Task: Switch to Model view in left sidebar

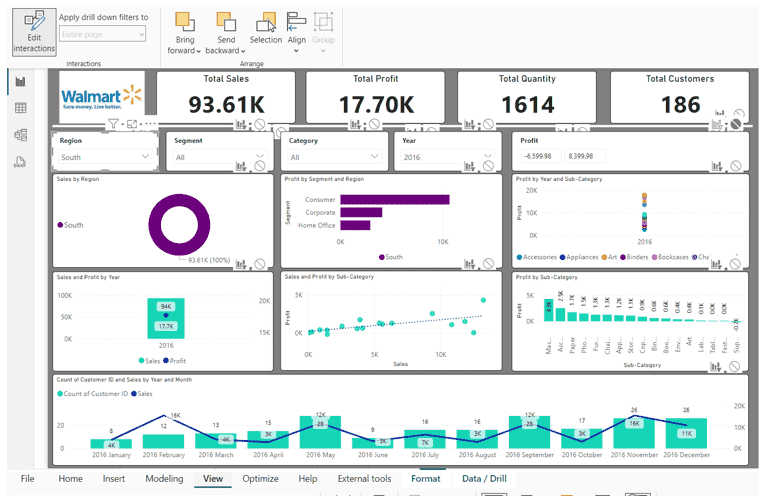Action: coord(20,135)
